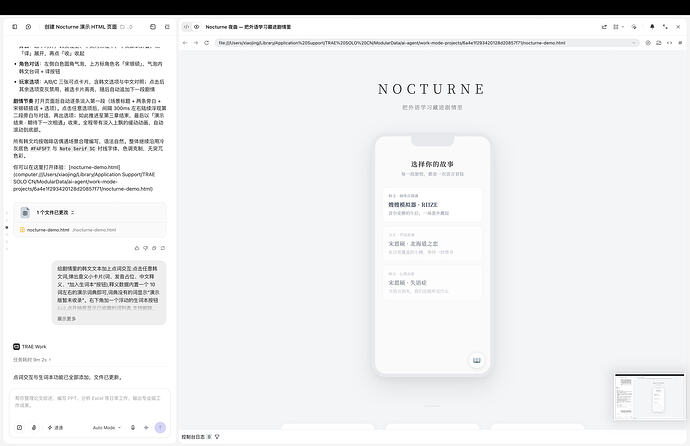
Task: Click the notification bell icon
Action: 652,27
